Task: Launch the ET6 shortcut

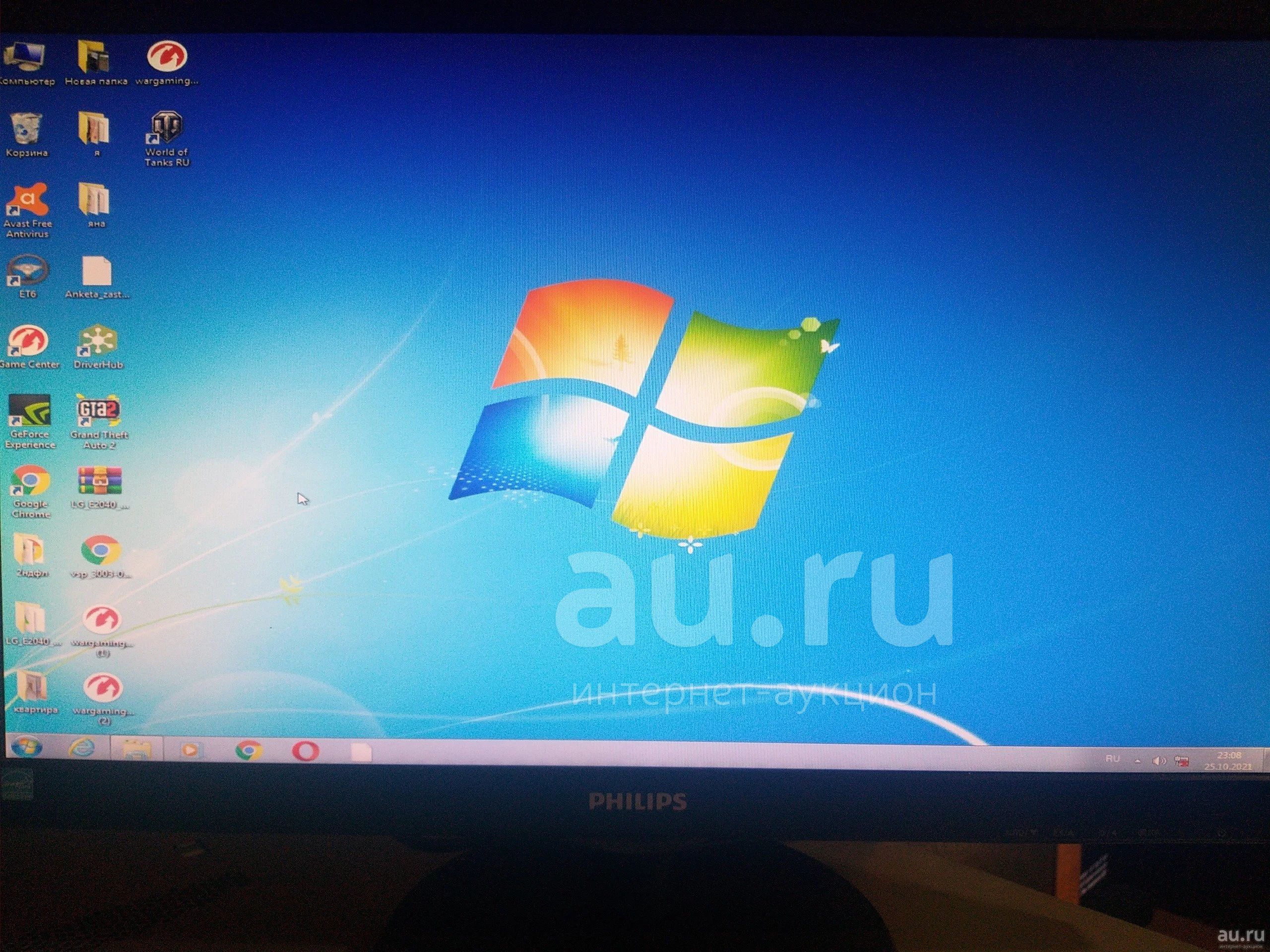Action: [27, 277]
